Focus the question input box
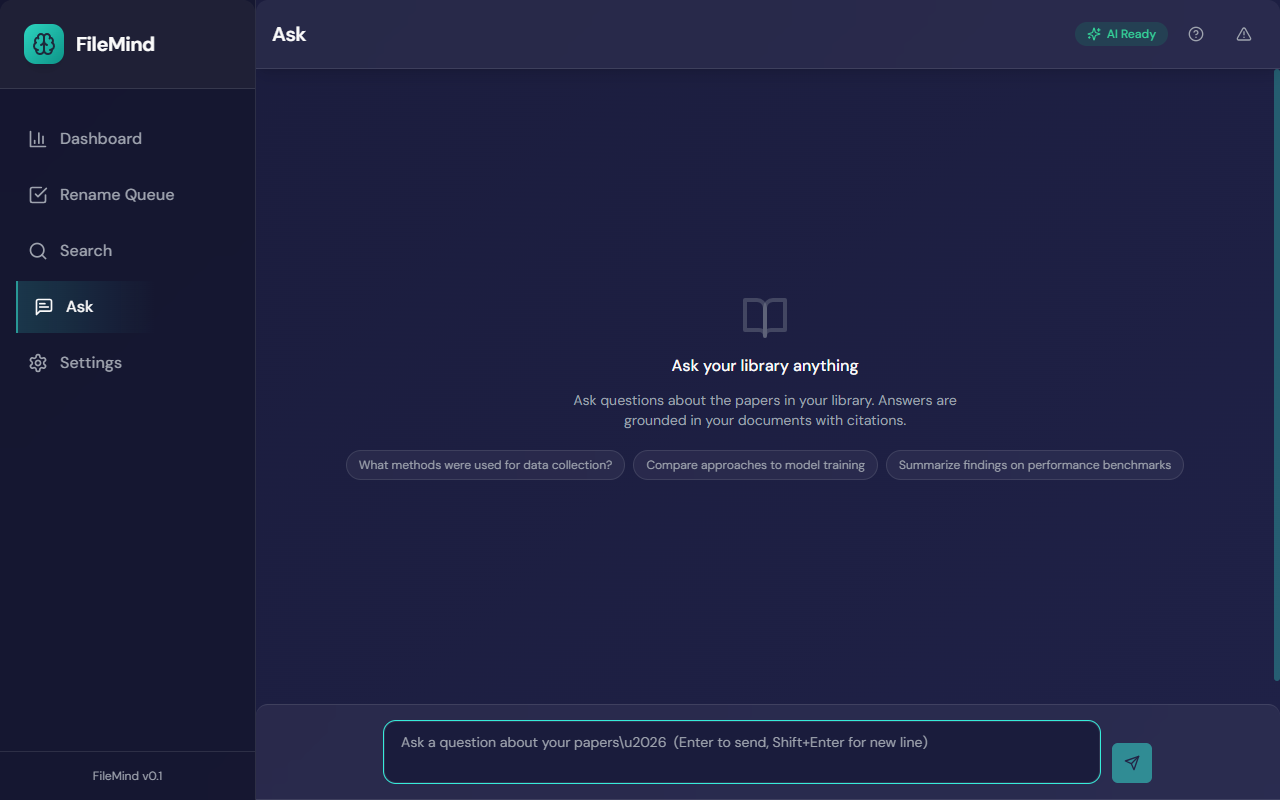 (x=740, y=751)
